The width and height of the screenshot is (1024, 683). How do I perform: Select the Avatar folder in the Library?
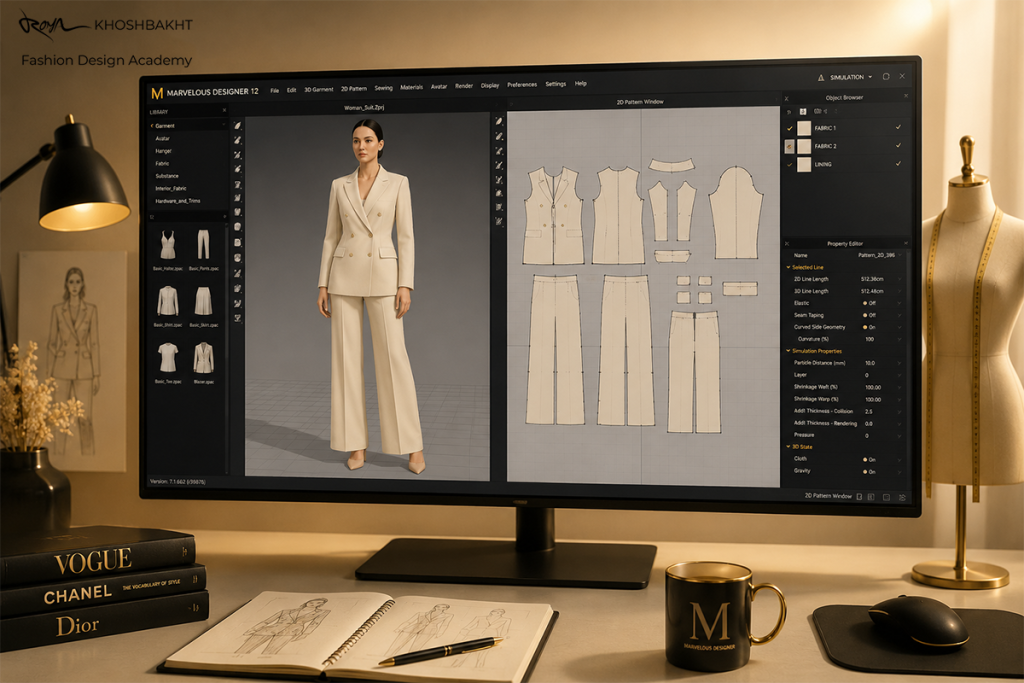click(x=163, y=138)
